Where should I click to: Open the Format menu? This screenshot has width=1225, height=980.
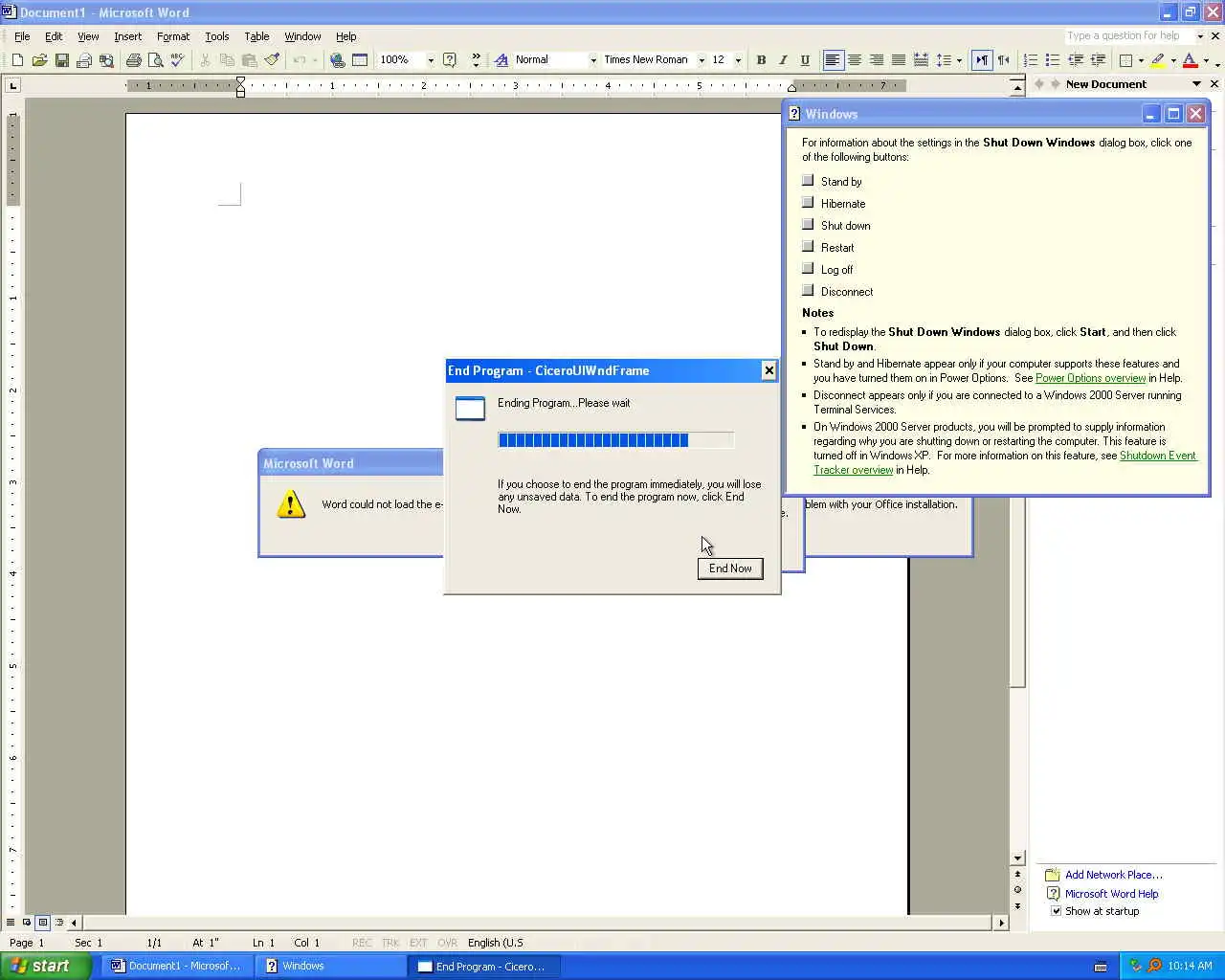pos(173,36)
